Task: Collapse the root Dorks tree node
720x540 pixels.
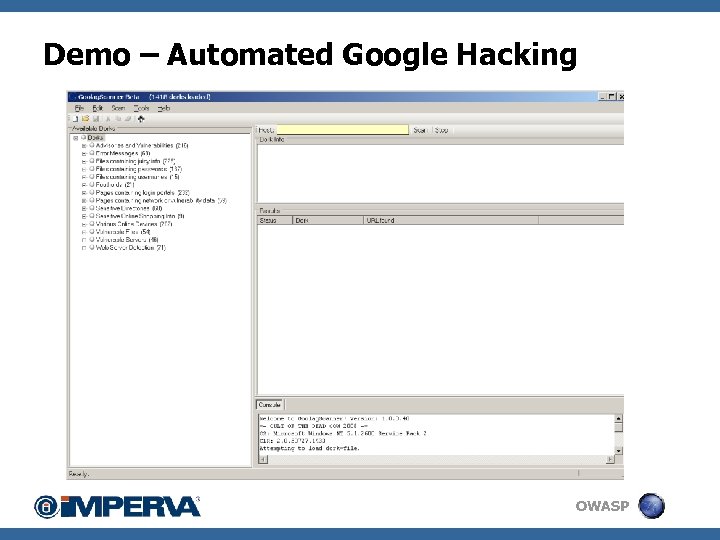Action: click(76, 138)
